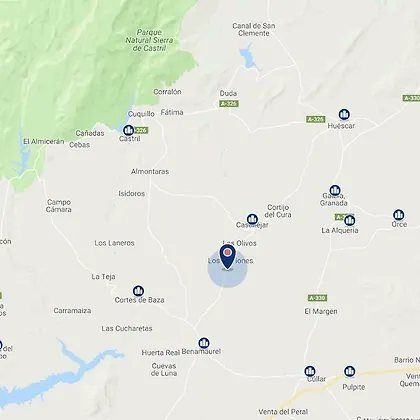The image size is (420, 420).
Task: Click the hotel marker at La Alquería
Action: tap(349, 220)
